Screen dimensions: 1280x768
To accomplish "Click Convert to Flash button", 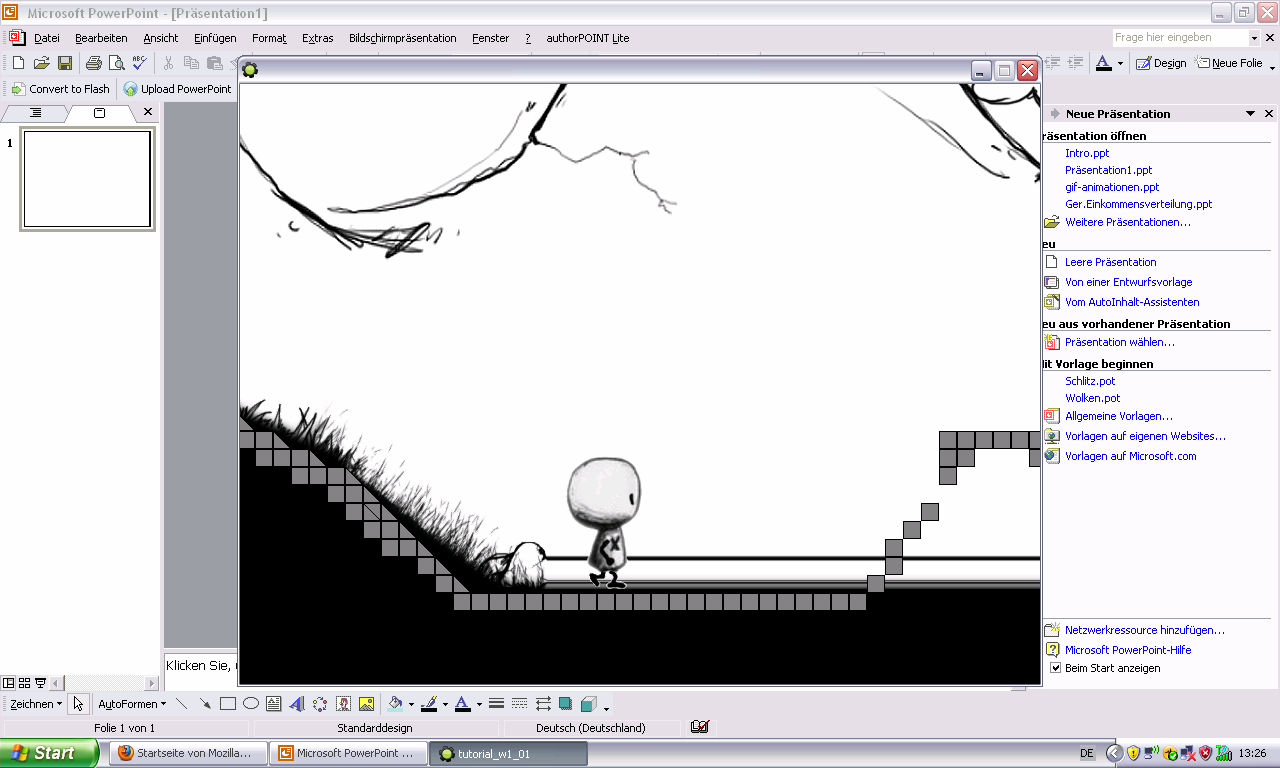I will coord(61,89).
